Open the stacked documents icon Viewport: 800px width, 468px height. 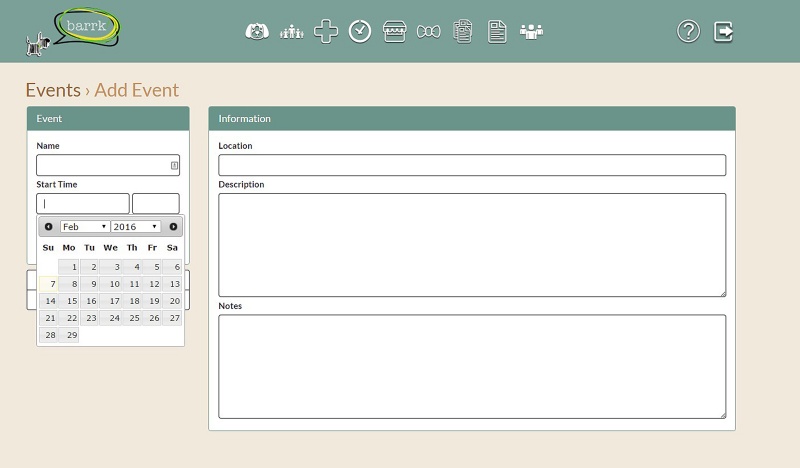coord(463,32)
